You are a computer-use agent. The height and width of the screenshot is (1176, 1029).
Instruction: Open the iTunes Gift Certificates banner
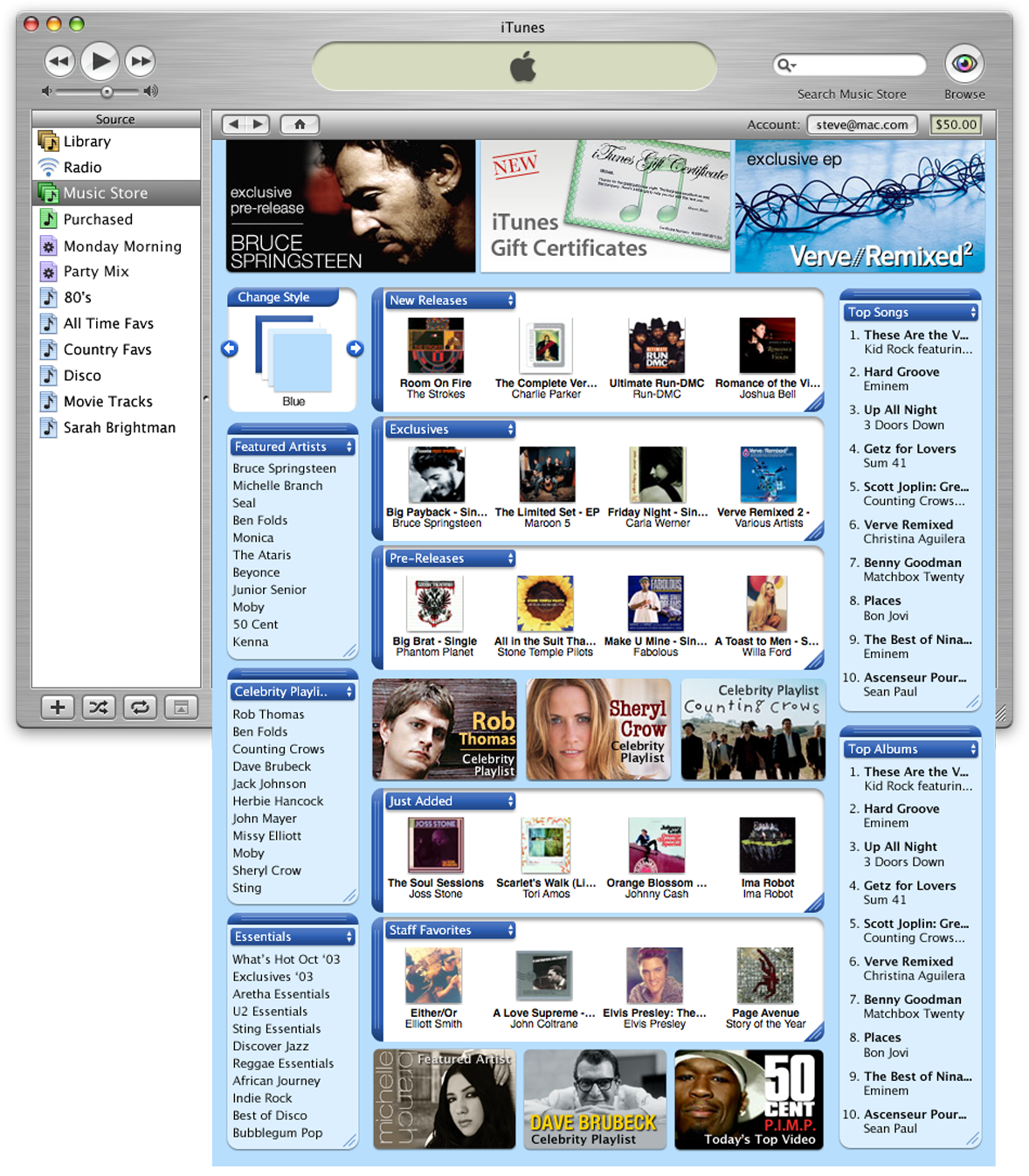(605, 206)
